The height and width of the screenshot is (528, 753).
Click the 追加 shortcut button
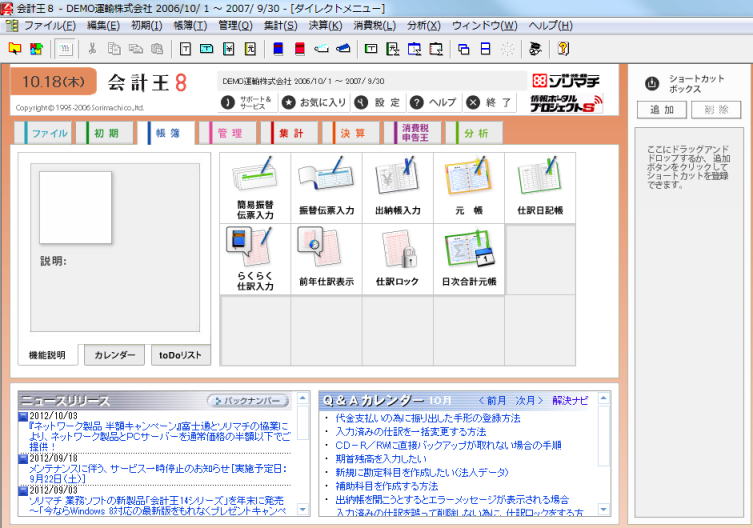[x=661, y=110]
